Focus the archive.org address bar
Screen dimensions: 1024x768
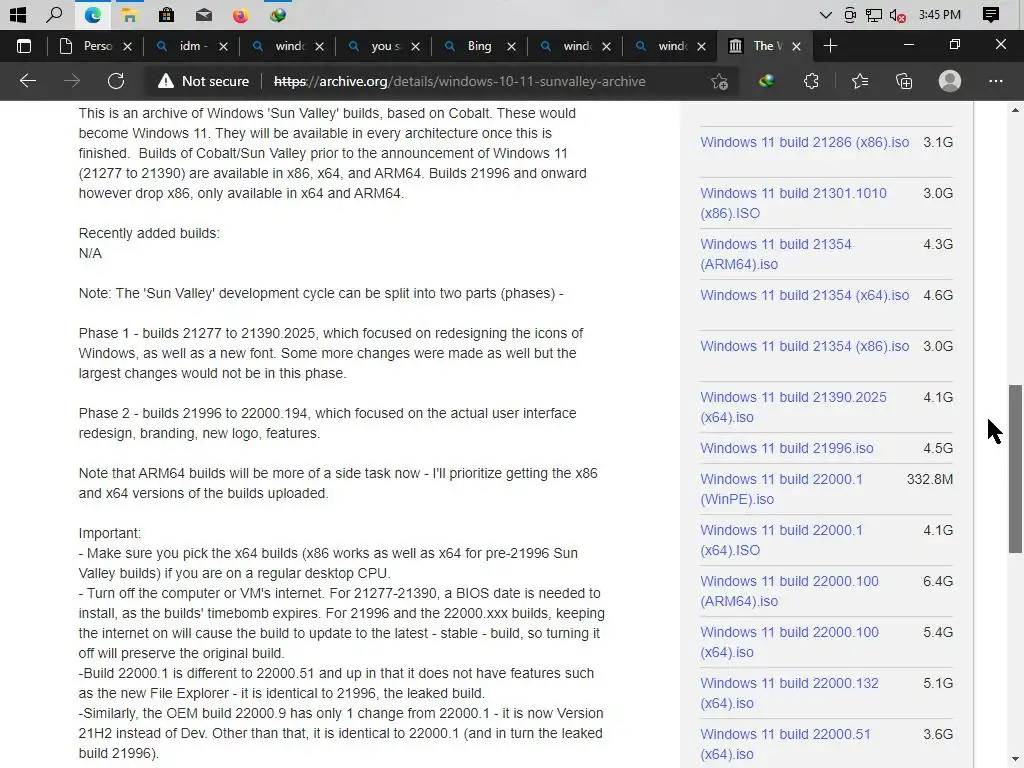click(460, 81)
